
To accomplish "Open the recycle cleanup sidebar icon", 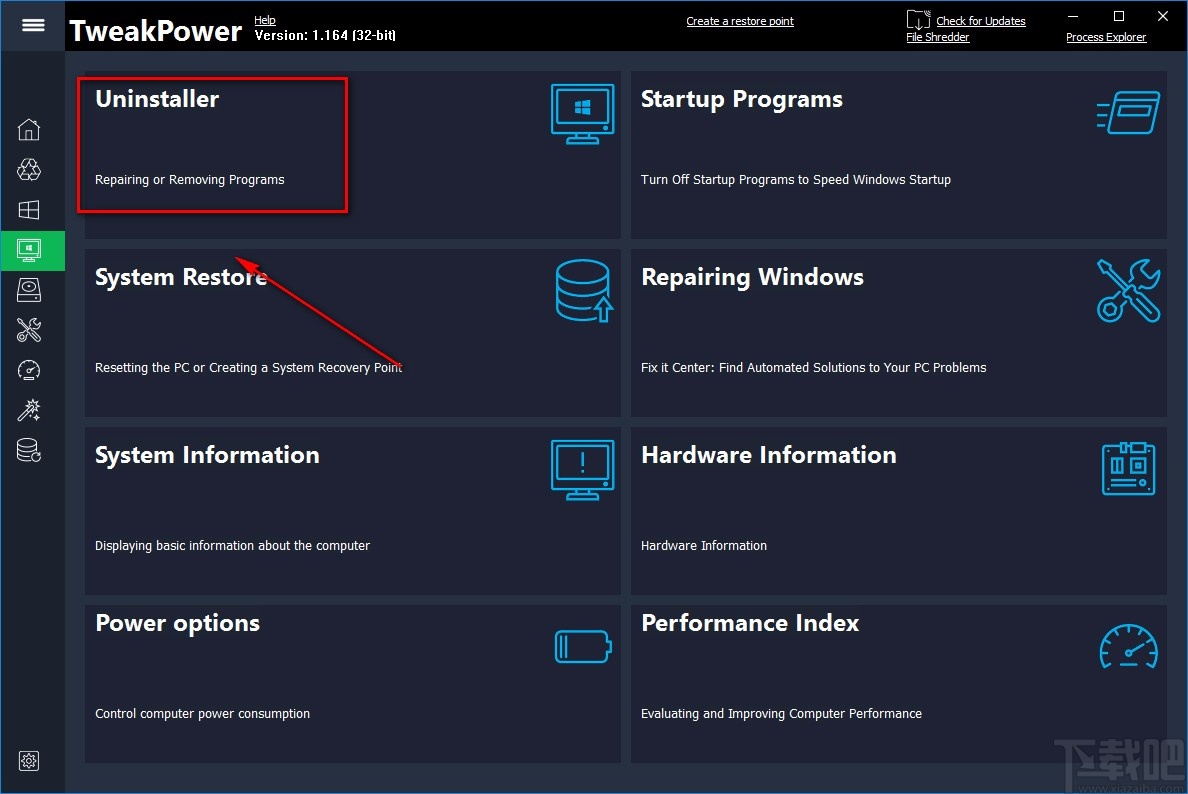I will pos(29,170).
